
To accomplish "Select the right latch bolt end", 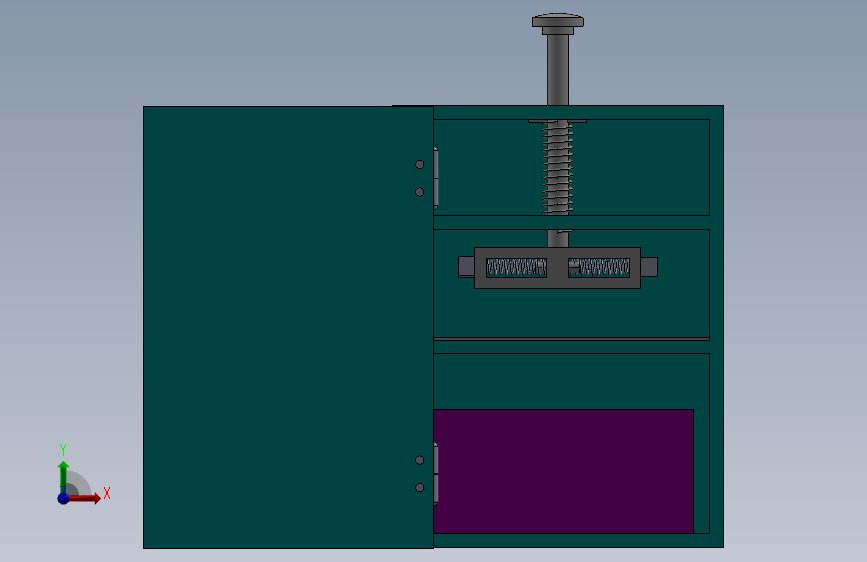I will tap(649, 267).
